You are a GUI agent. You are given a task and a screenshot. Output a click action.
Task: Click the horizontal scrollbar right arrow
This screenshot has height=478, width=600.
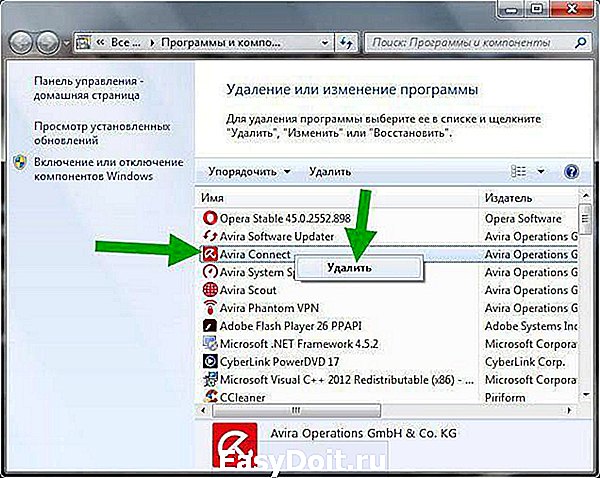pyautogui.click(x=569, y=410)
